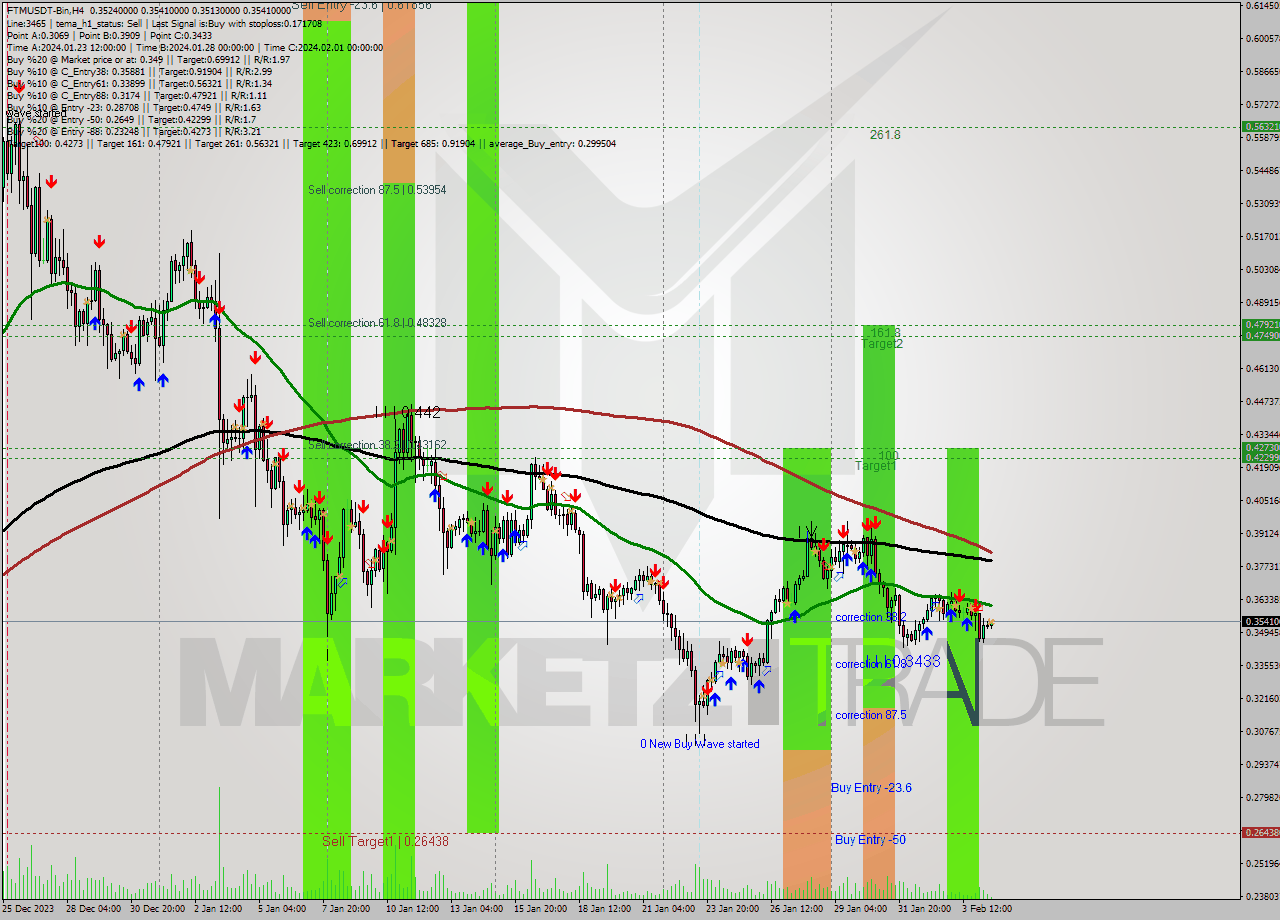This screenshot has width=1280, height=920.
Task: Click the 0.4613 price axis label
Action: 1262,368
